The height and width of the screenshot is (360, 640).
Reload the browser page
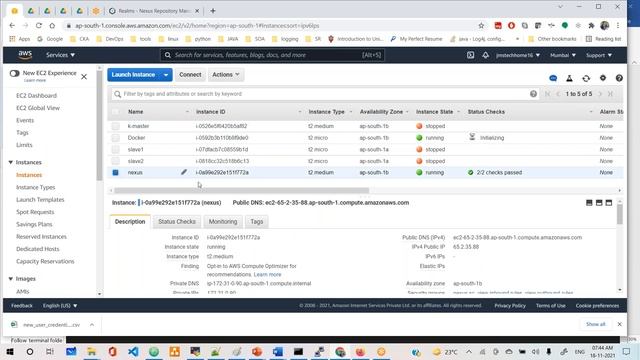39,25
